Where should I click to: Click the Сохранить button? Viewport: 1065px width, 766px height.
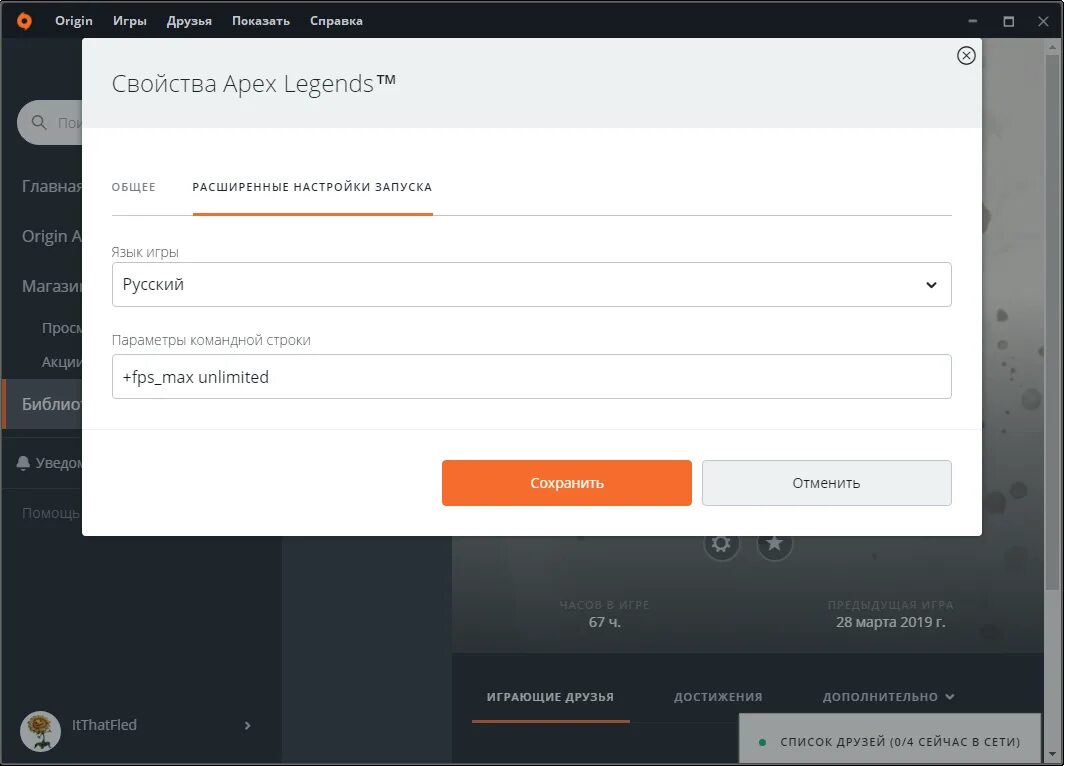(x=566, y=482)
